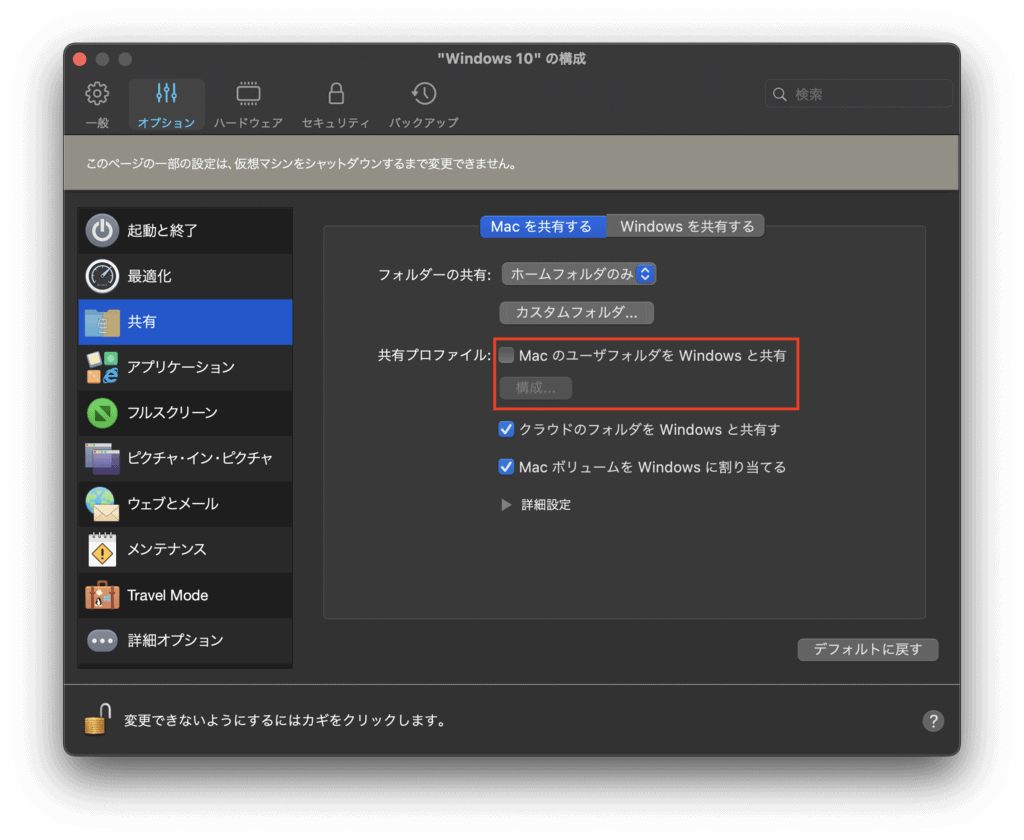The image size is (1024, 840).
Task: Click the 起動と終了 power icon
Action: click(x=102, y=230)
